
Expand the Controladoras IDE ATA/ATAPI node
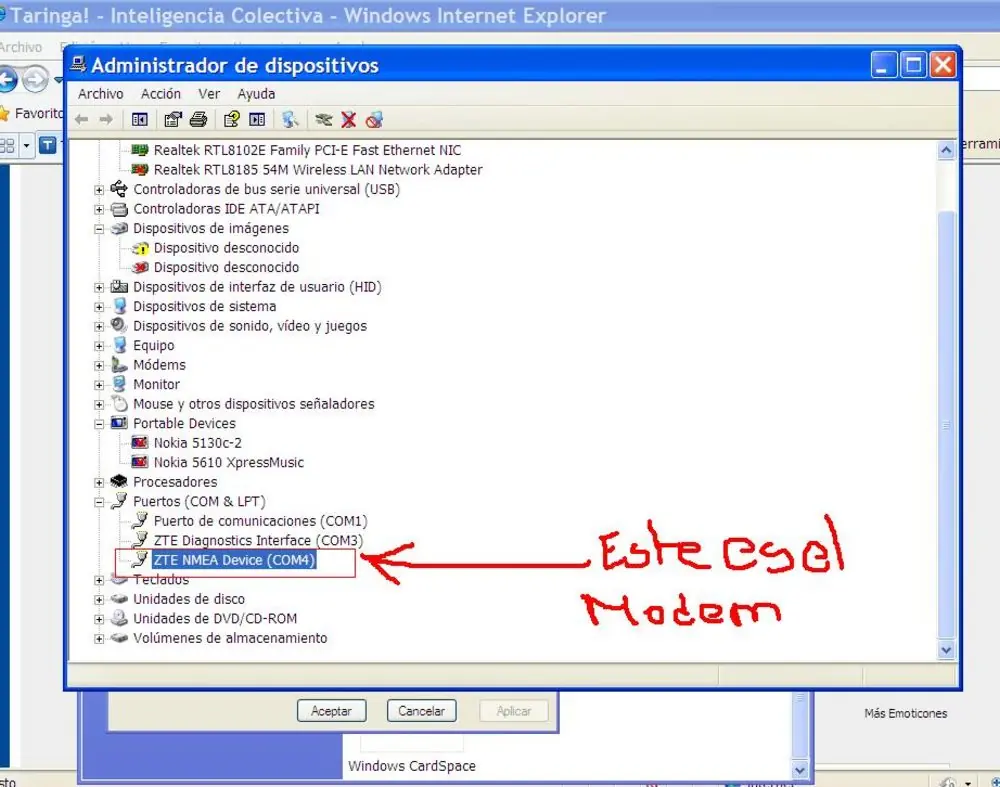click(99, 209)
